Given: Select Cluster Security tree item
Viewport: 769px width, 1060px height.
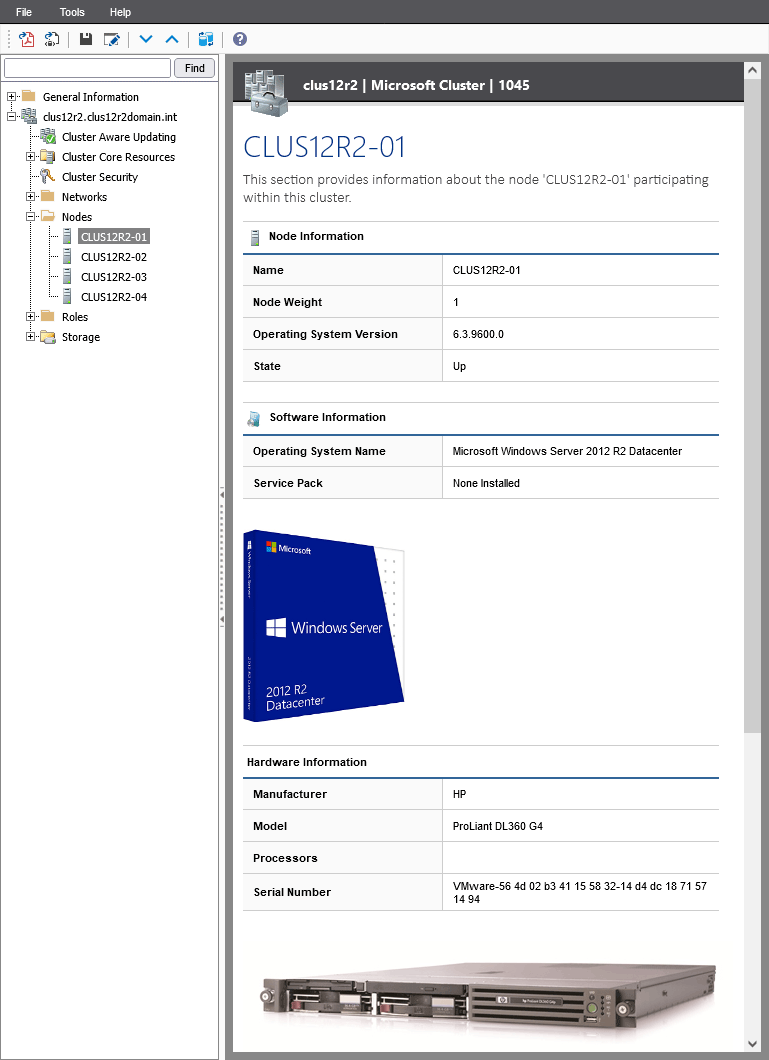Looking at the screenshot, I should point(100,177).
